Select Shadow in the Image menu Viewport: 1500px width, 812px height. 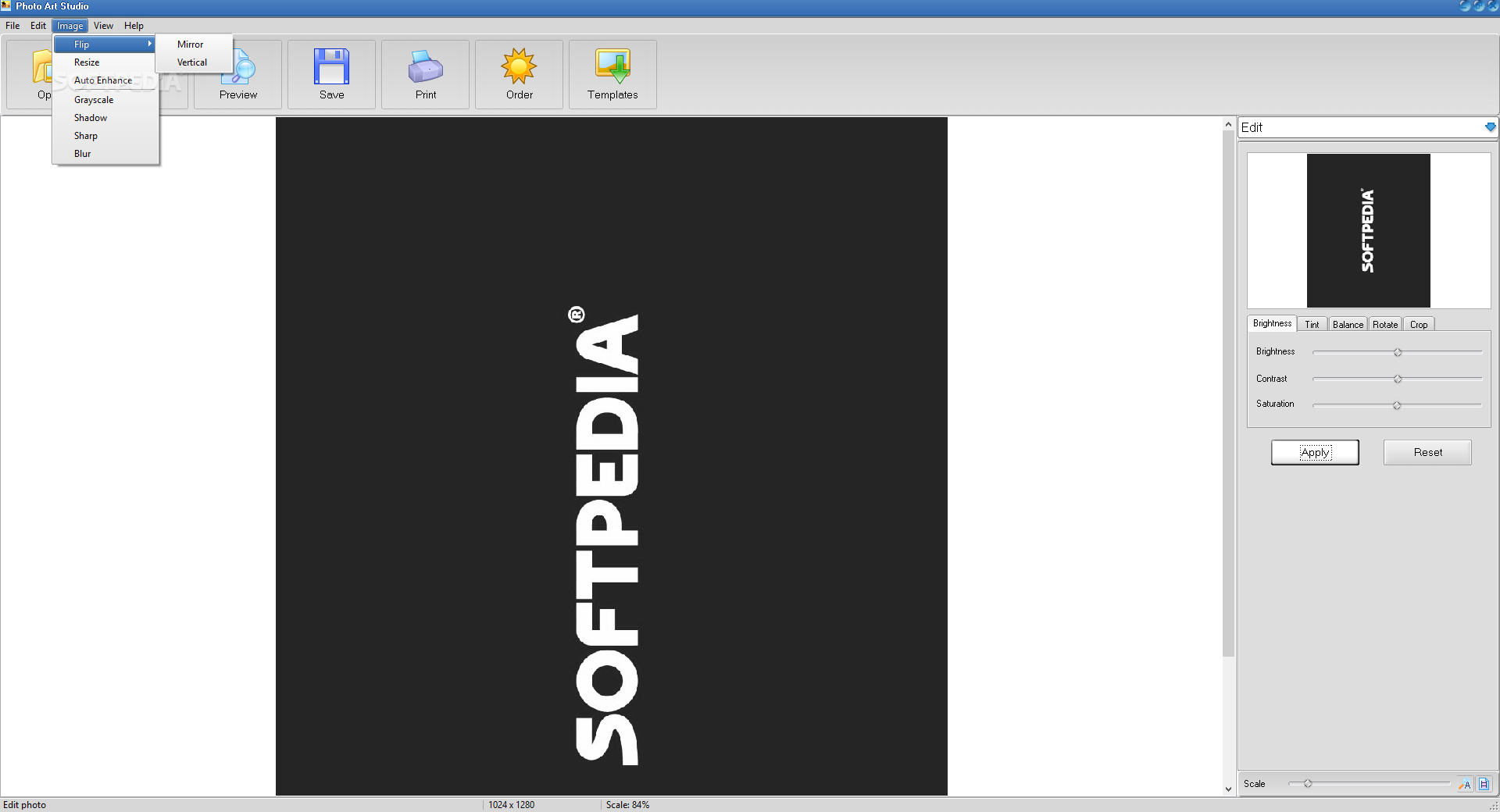[105, 118]
